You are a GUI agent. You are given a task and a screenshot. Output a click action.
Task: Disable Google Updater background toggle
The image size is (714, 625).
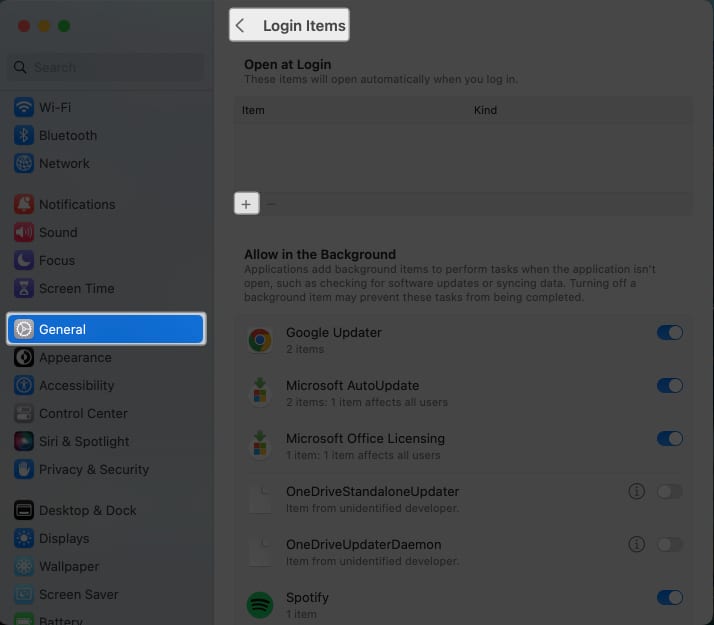pos(670,332)
